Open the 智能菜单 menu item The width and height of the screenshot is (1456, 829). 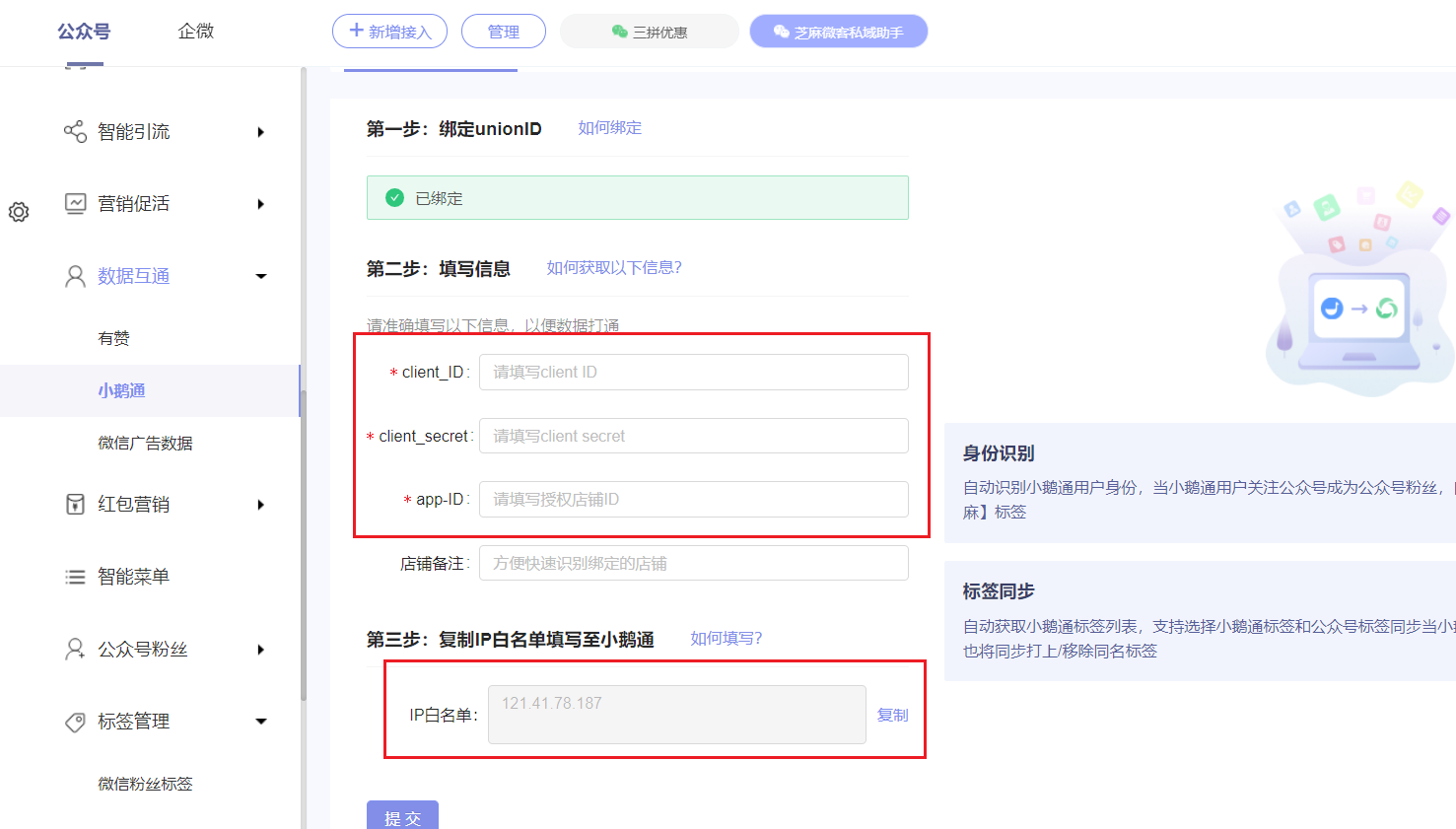[x=133, y=577]
